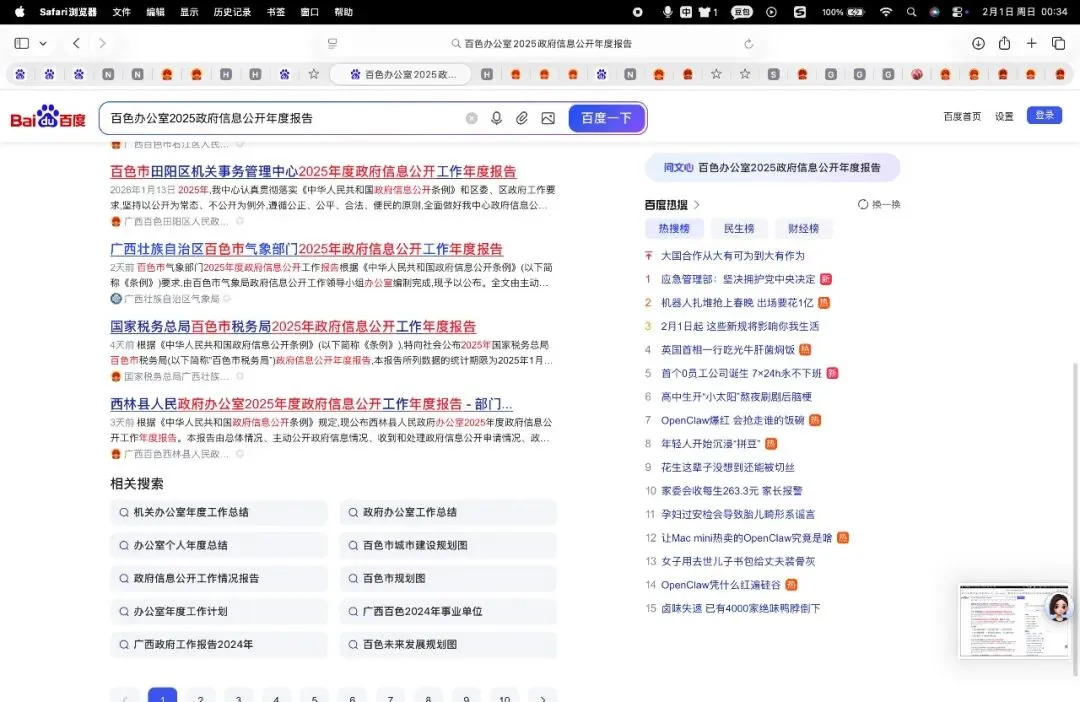Go to results page 2
The width and height of the screenshot is (1080, 702).
[200, 696]
